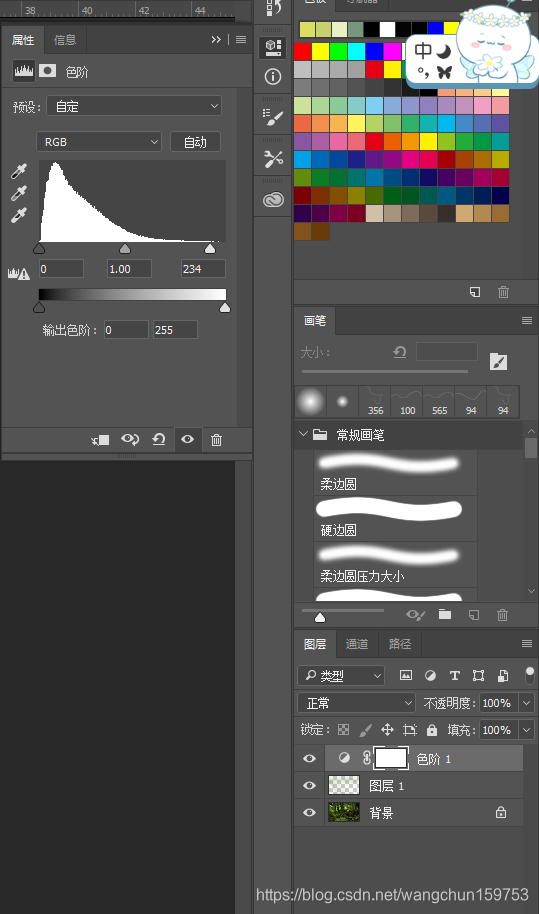Expand Properties panel with double chevron

[x=216, y=39]
